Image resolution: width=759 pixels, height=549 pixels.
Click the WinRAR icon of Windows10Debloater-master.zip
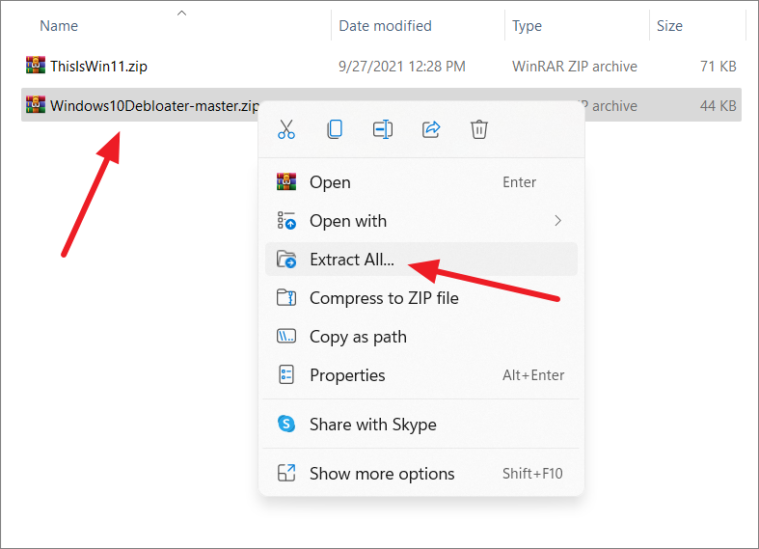[35, 105]
